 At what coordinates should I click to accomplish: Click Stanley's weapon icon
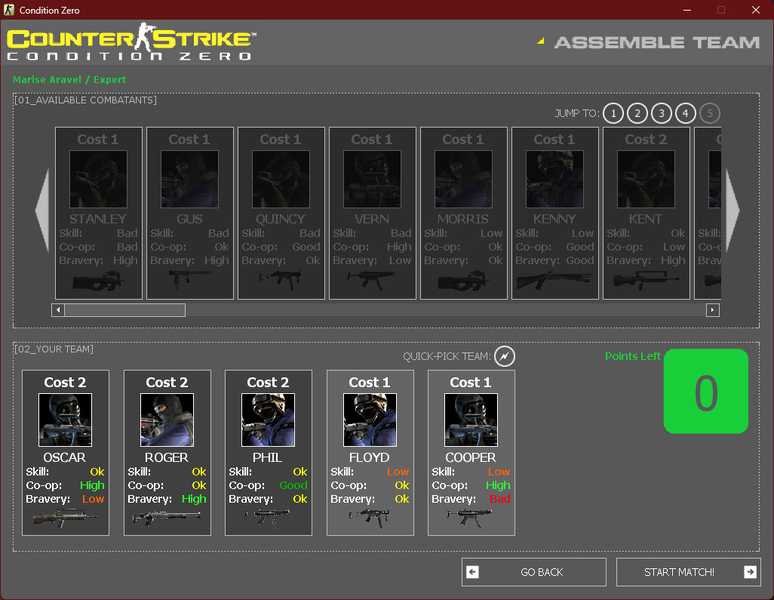tap(98, 281)
